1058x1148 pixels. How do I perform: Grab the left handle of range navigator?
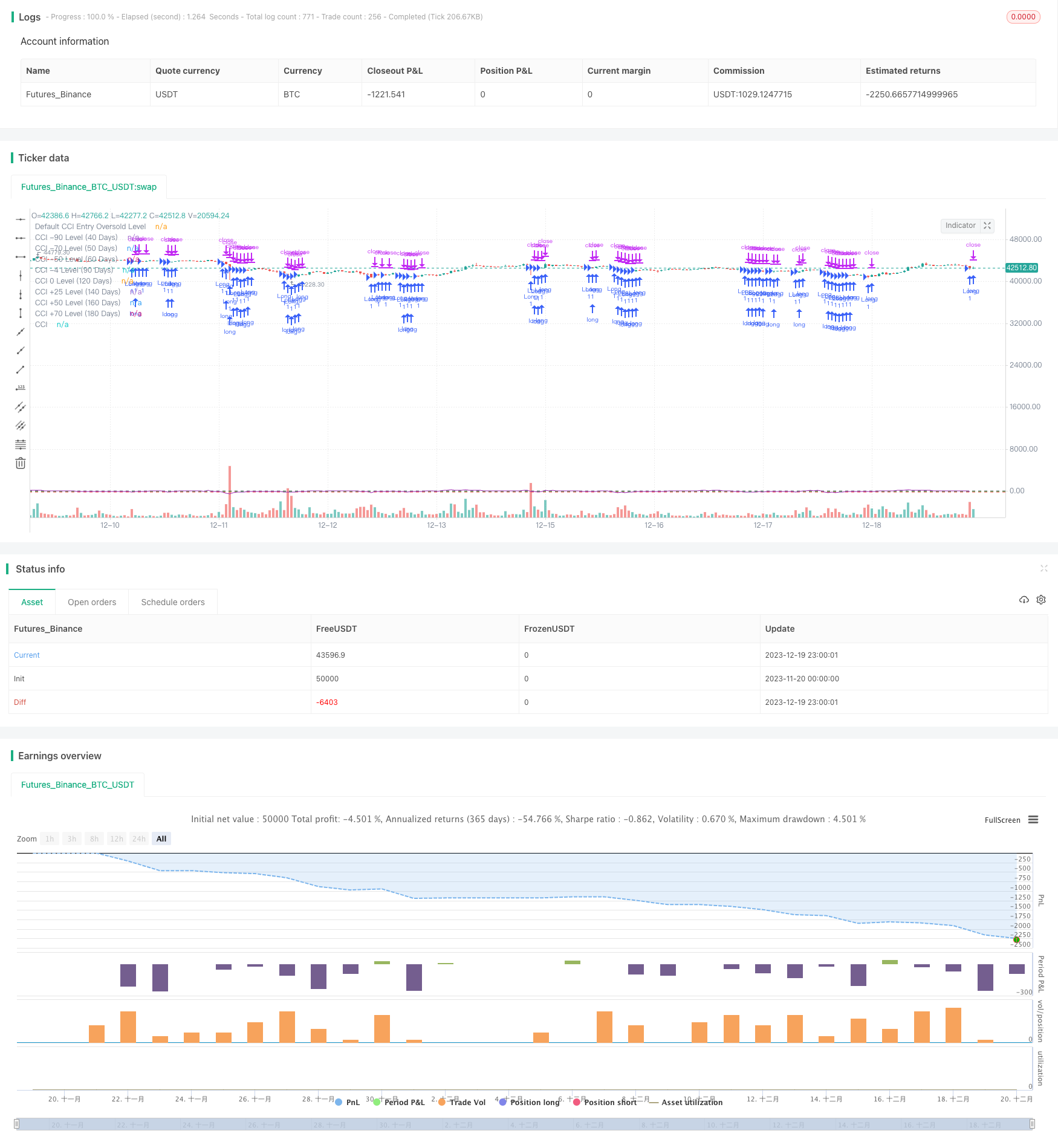pos(17,1124)
